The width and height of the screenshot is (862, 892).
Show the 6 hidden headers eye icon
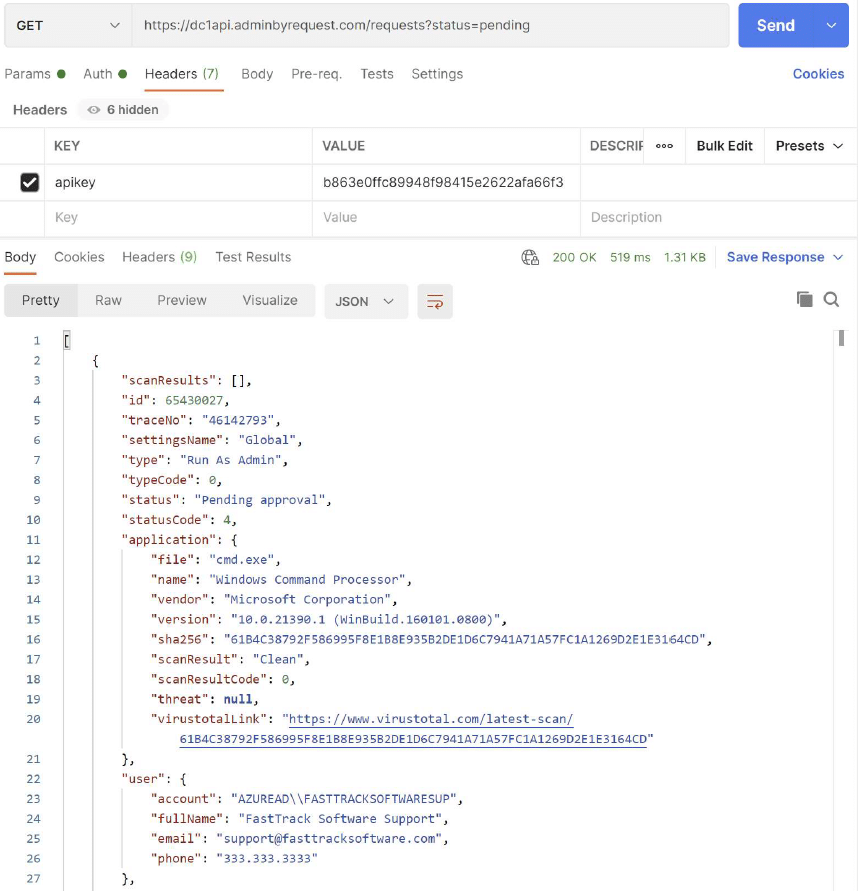tap(94, 110)
